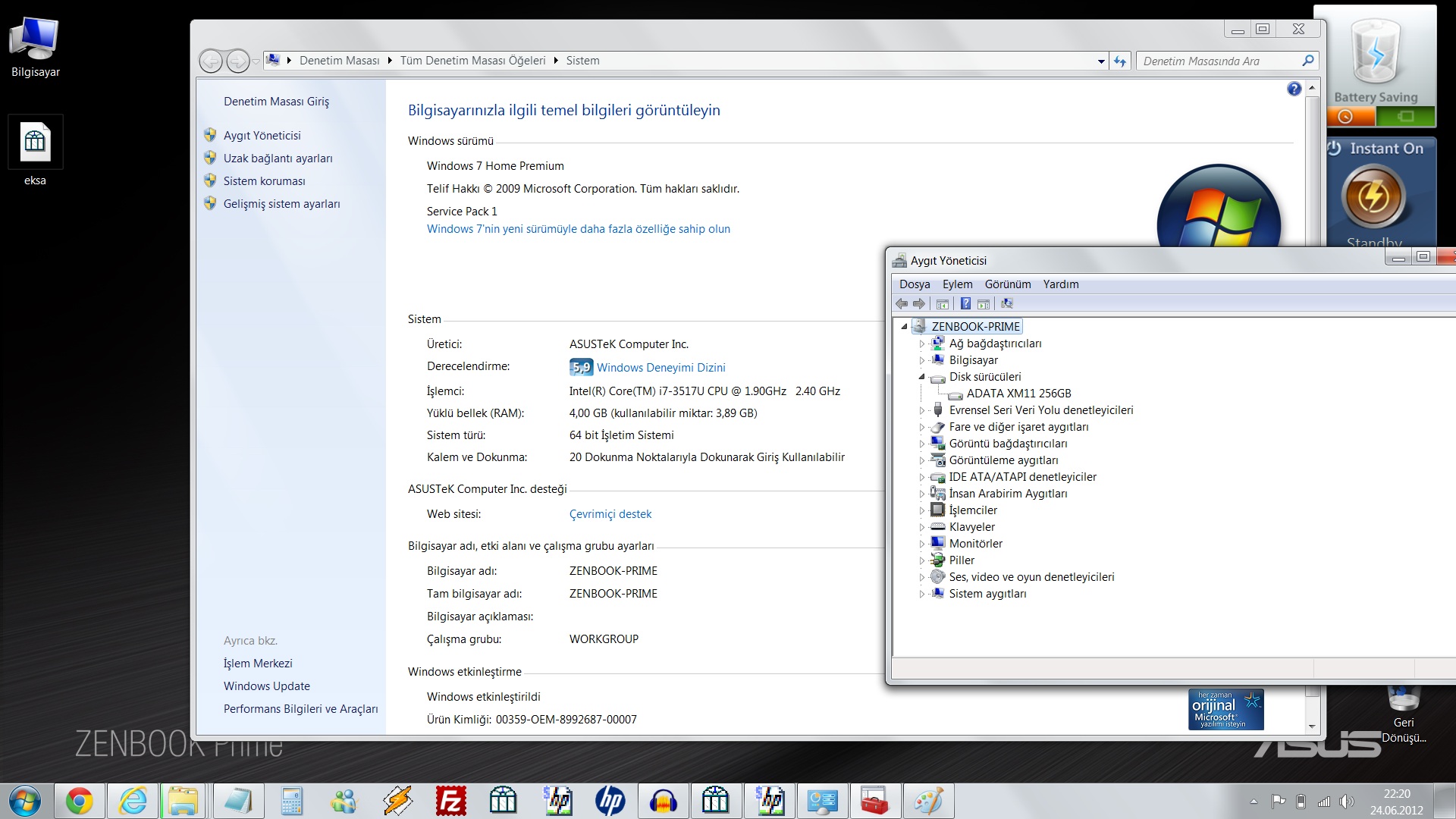Click the toolbar icon immediately right of the Forward arrow
Image resolution: width=1456 pixels, height=819 pixels.
pyautogui.click(x=943, y=304)
